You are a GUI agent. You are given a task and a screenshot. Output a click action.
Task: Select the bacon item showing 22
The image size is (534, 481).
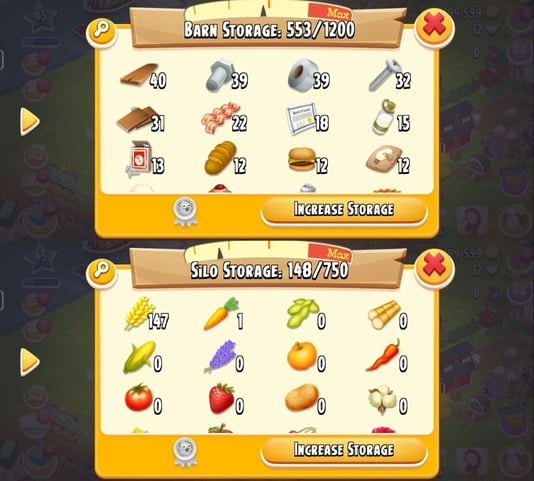(224, 118)
